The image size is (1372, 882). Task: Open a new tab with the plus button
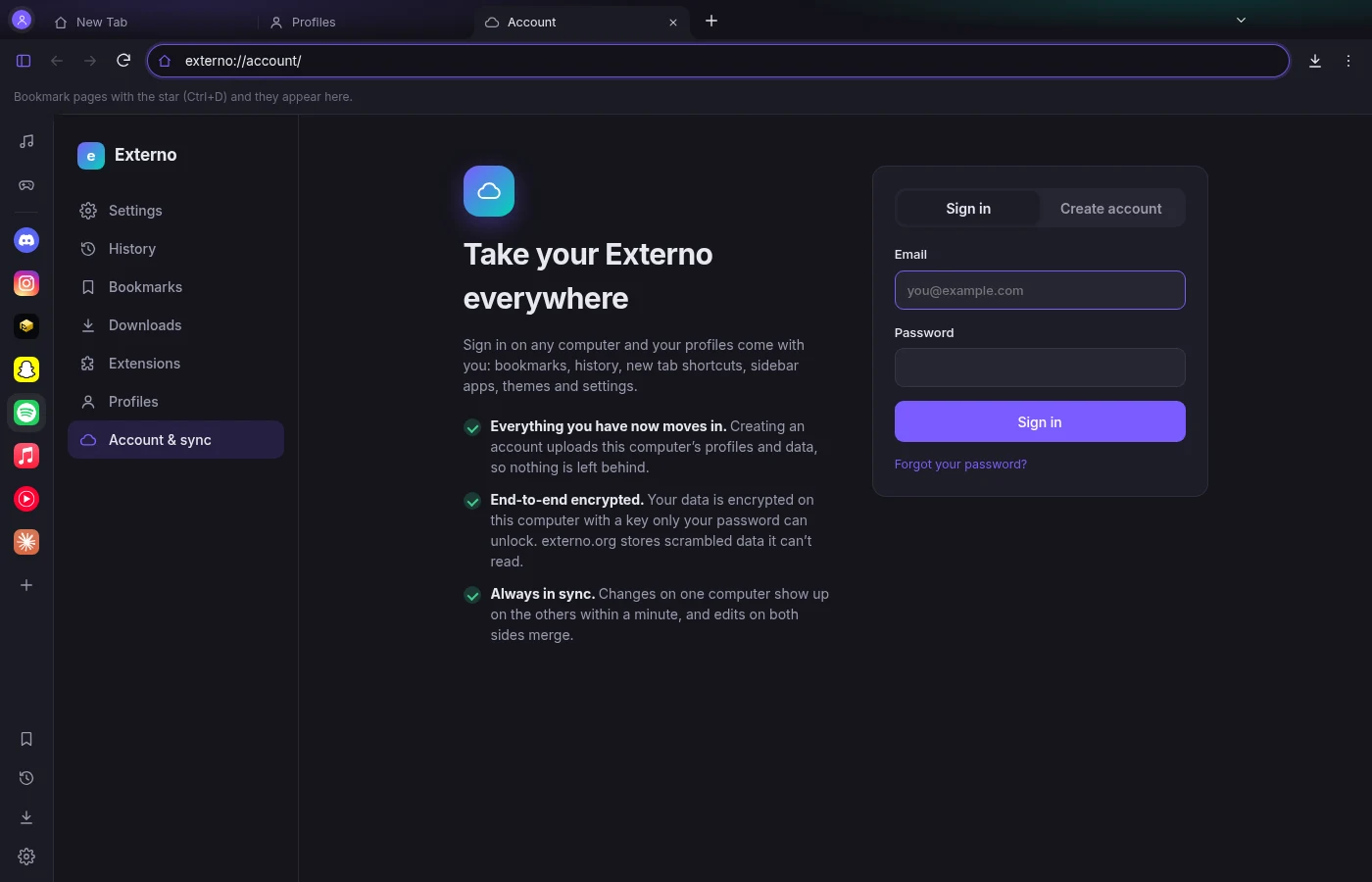tap(711, 21)
